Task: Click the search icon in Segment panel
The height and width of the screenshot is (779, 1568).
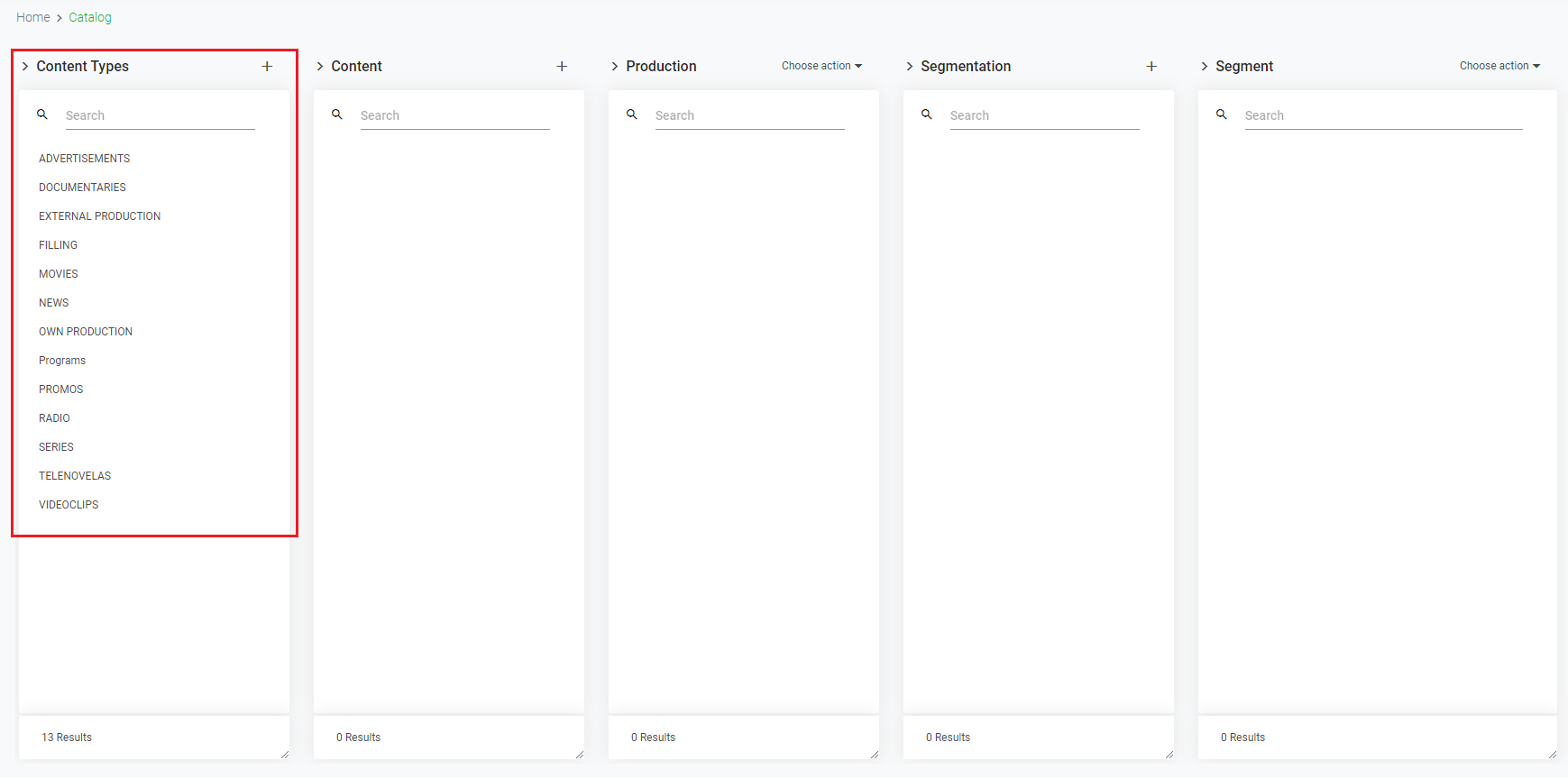Action: pyautogui.click(x=1222, y=115)
